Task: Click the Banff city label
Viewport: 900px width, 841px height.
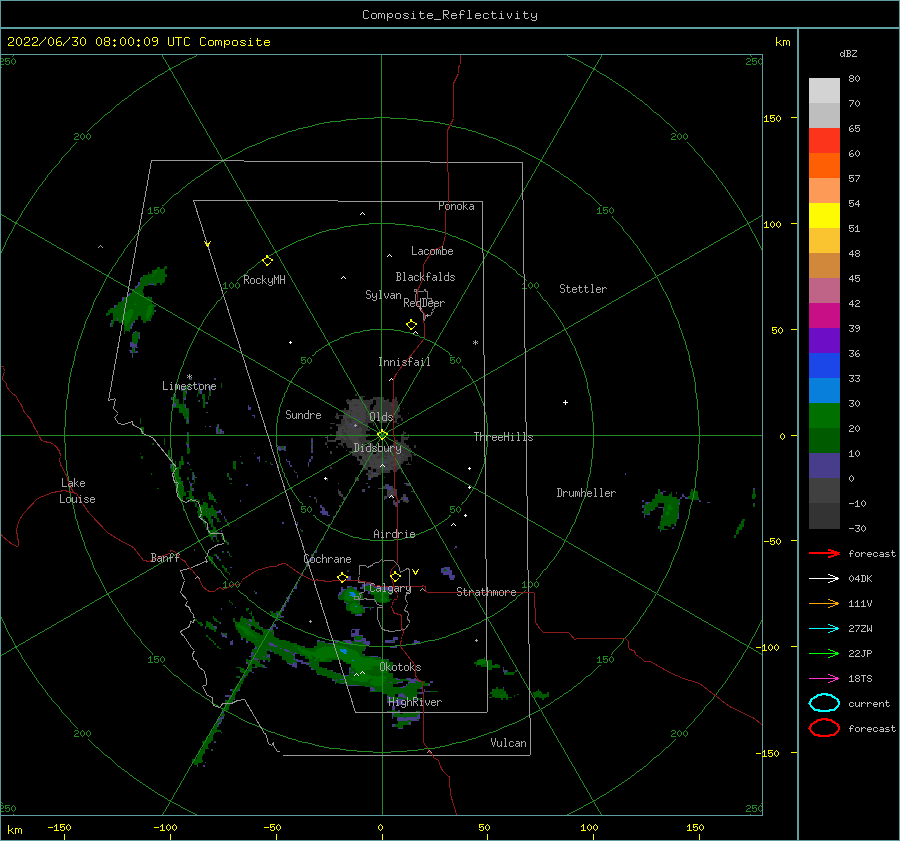Action: point(165,557)
